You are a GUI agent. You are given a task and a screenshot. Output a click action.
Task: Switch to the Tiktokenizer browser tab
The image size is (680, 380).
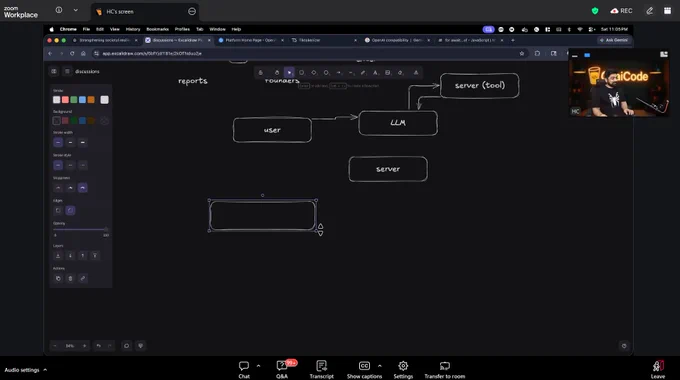click(323, 40)
